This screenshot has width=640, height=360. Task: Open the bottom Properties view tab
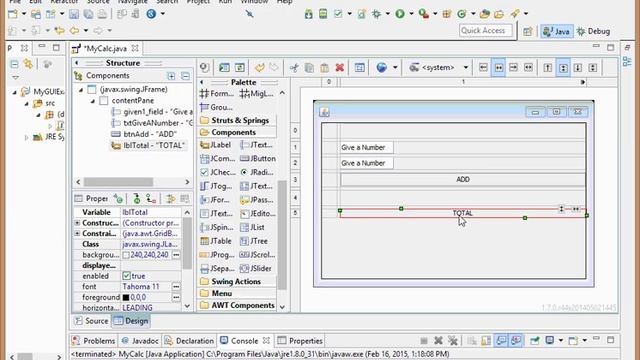pyautogui.click(x=300, y=341)
